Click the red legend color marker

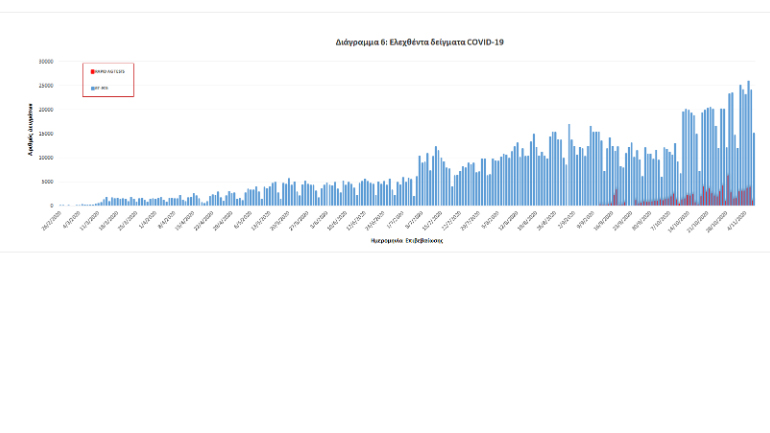click(x=91, y=72)
